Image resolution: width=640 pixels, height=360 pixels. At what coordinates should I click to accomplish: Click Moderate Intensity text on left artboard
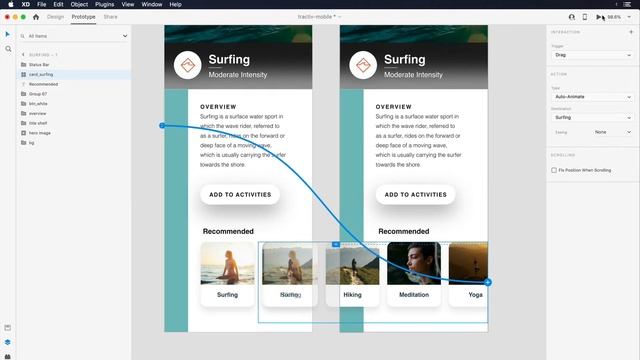pos(238,75)
